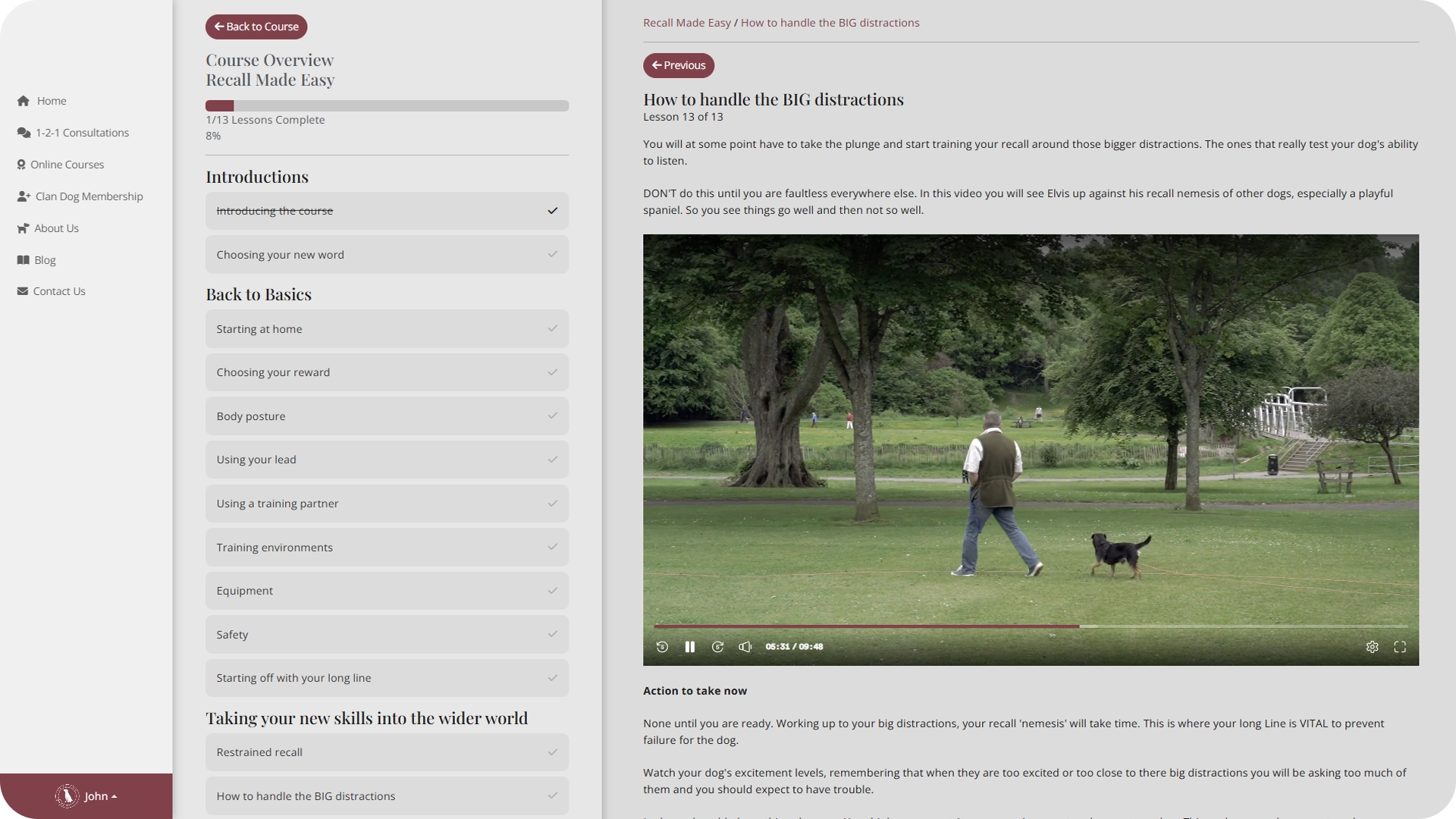
Task: Tick the Body posture lesson checkmark
Action: point(552,416)
